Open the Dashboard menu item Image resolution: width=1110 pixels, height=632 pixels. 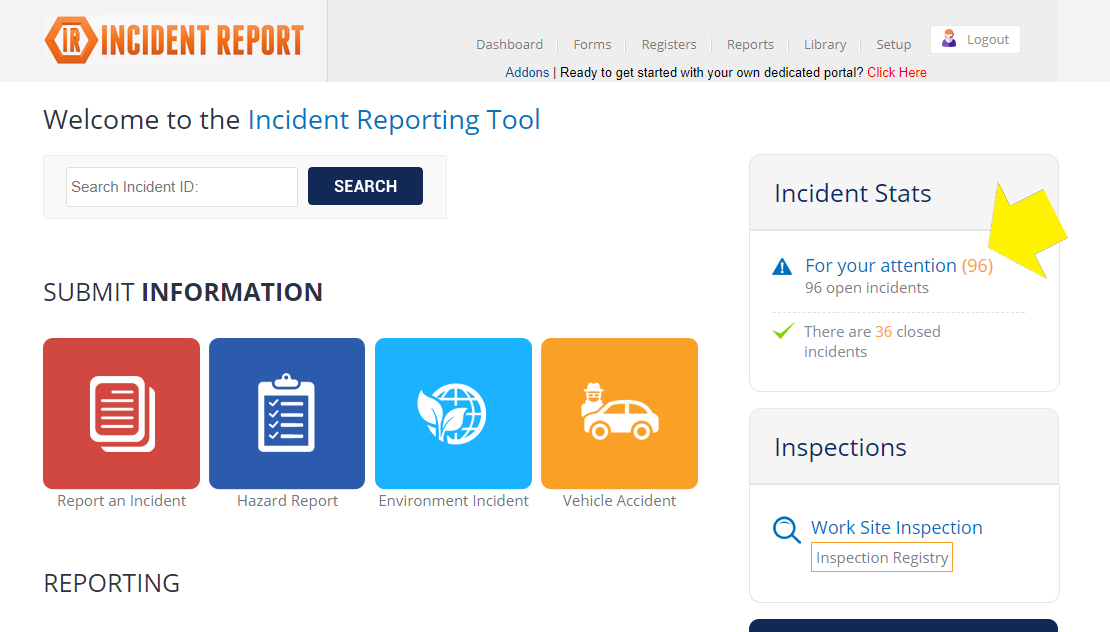click(509, 44)
